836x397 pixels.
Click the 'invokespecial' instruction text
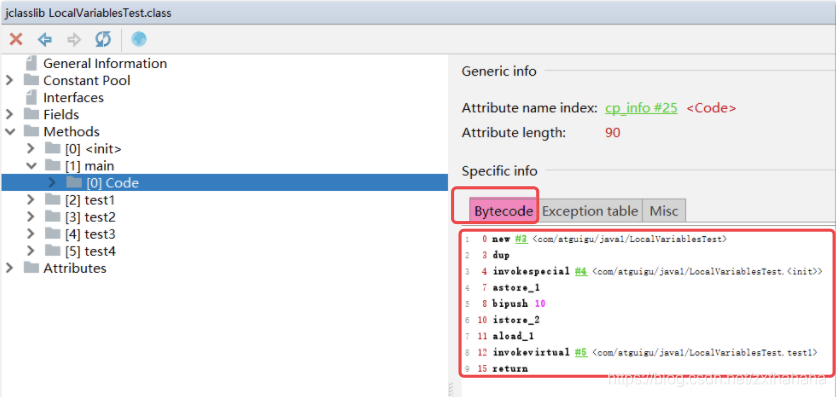click(x=531, y=272)
